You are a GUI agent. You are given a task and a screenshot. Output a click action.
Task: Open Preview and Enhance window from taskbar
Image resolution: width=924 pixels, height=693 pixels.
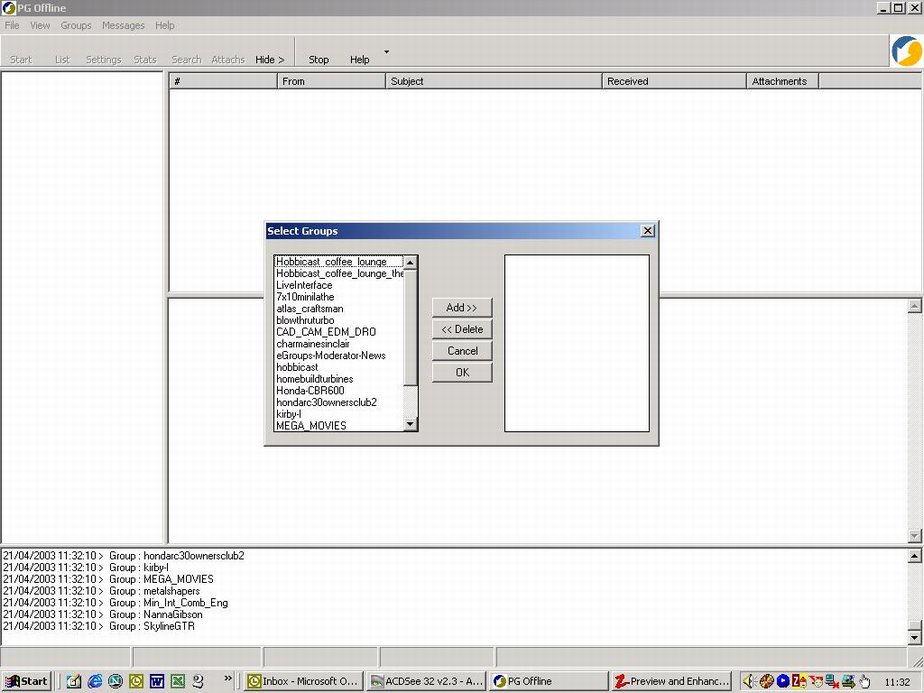click(671, 681)
